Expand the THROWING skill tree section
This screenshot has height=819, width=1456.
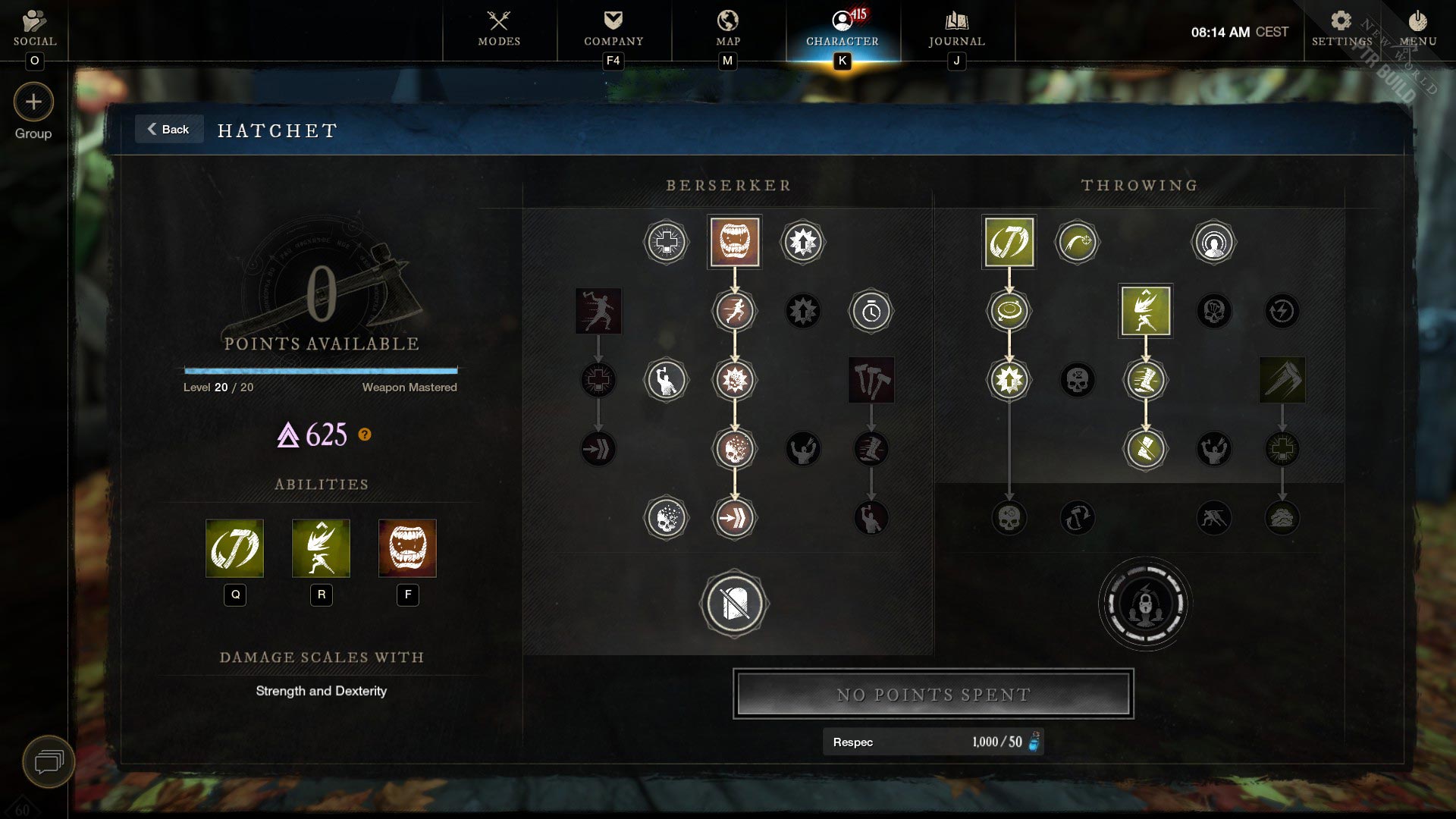1140,185
